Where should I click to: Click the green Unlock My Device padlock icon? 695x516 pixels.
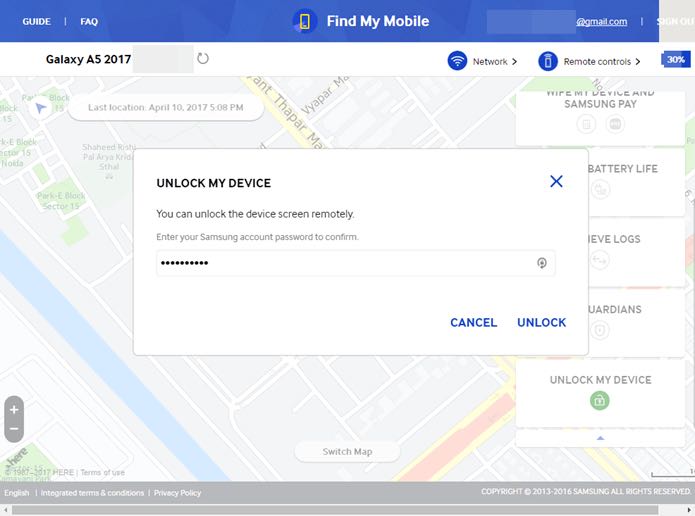coord(600,400)
